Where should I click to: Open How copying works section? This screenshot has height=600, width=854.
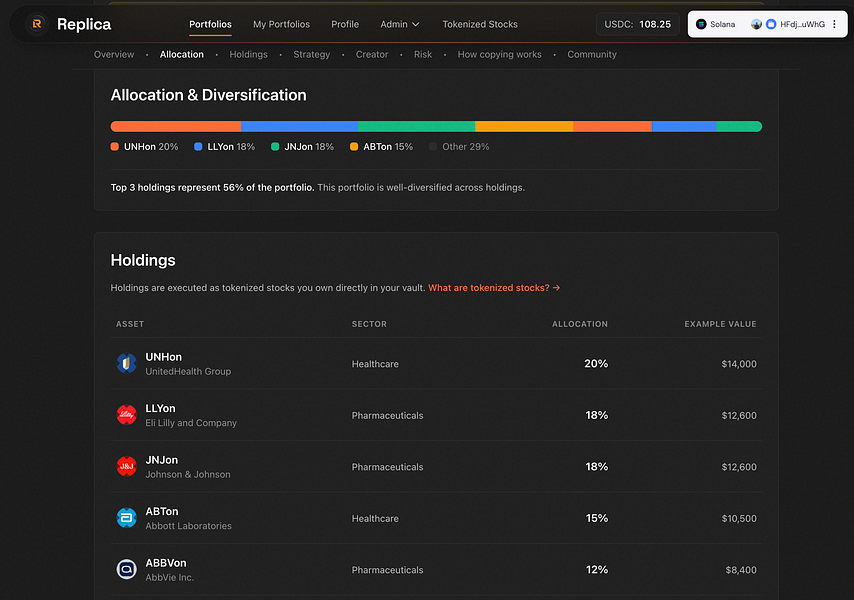pos(499,54)
